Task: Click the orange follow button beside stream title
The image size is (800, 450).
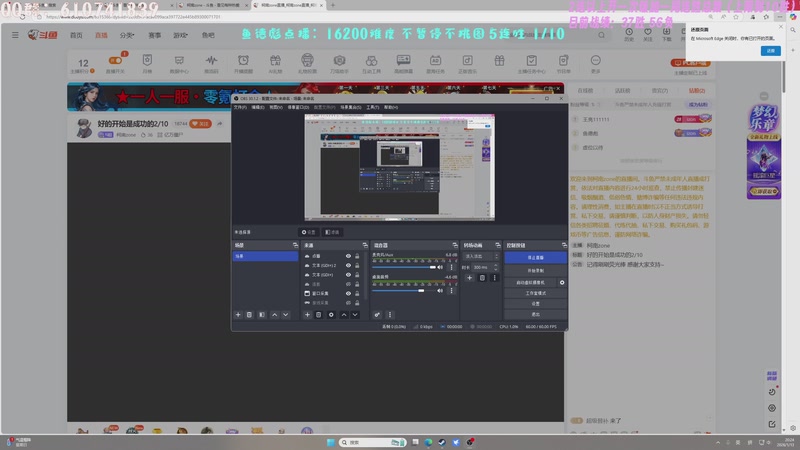Action: [x=201, y=123]
